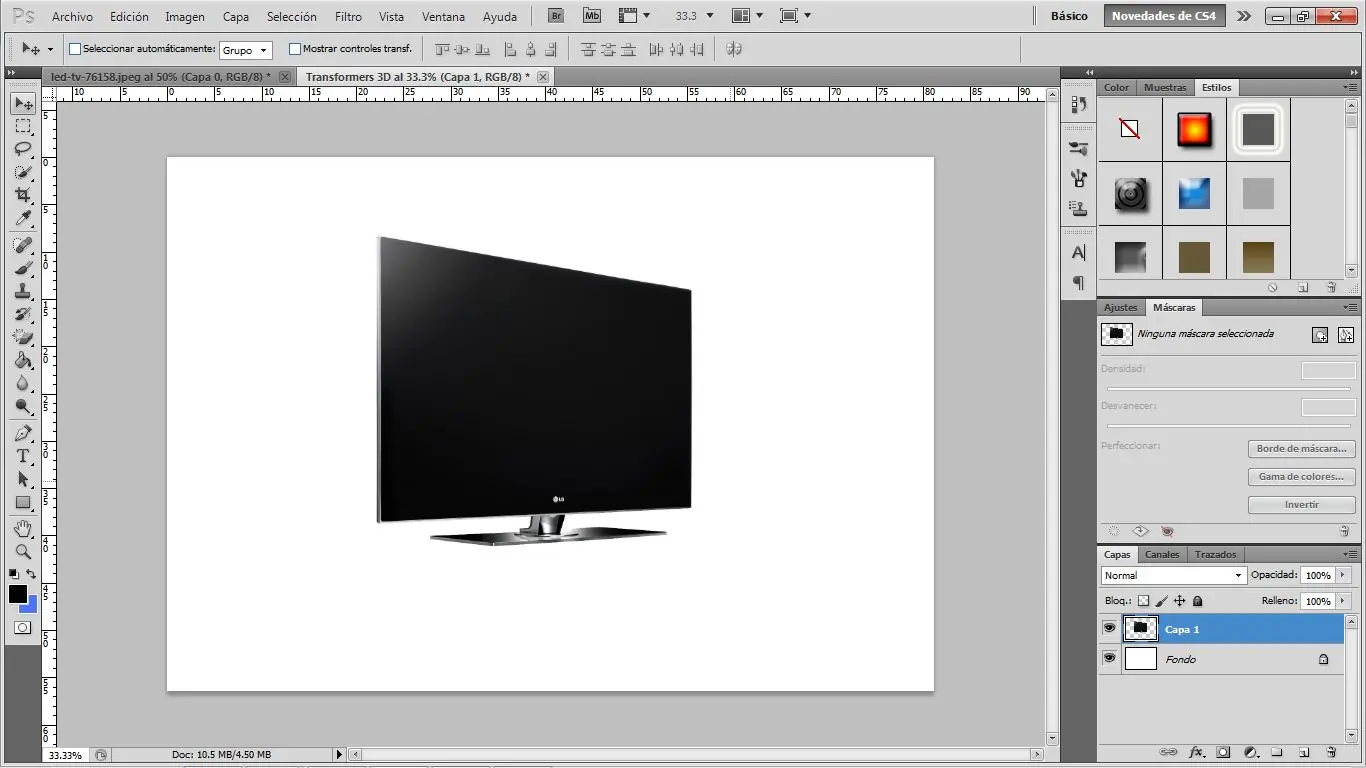1366x768 pixels.
Task: Select the Pen tool
Action: [23, 433]
